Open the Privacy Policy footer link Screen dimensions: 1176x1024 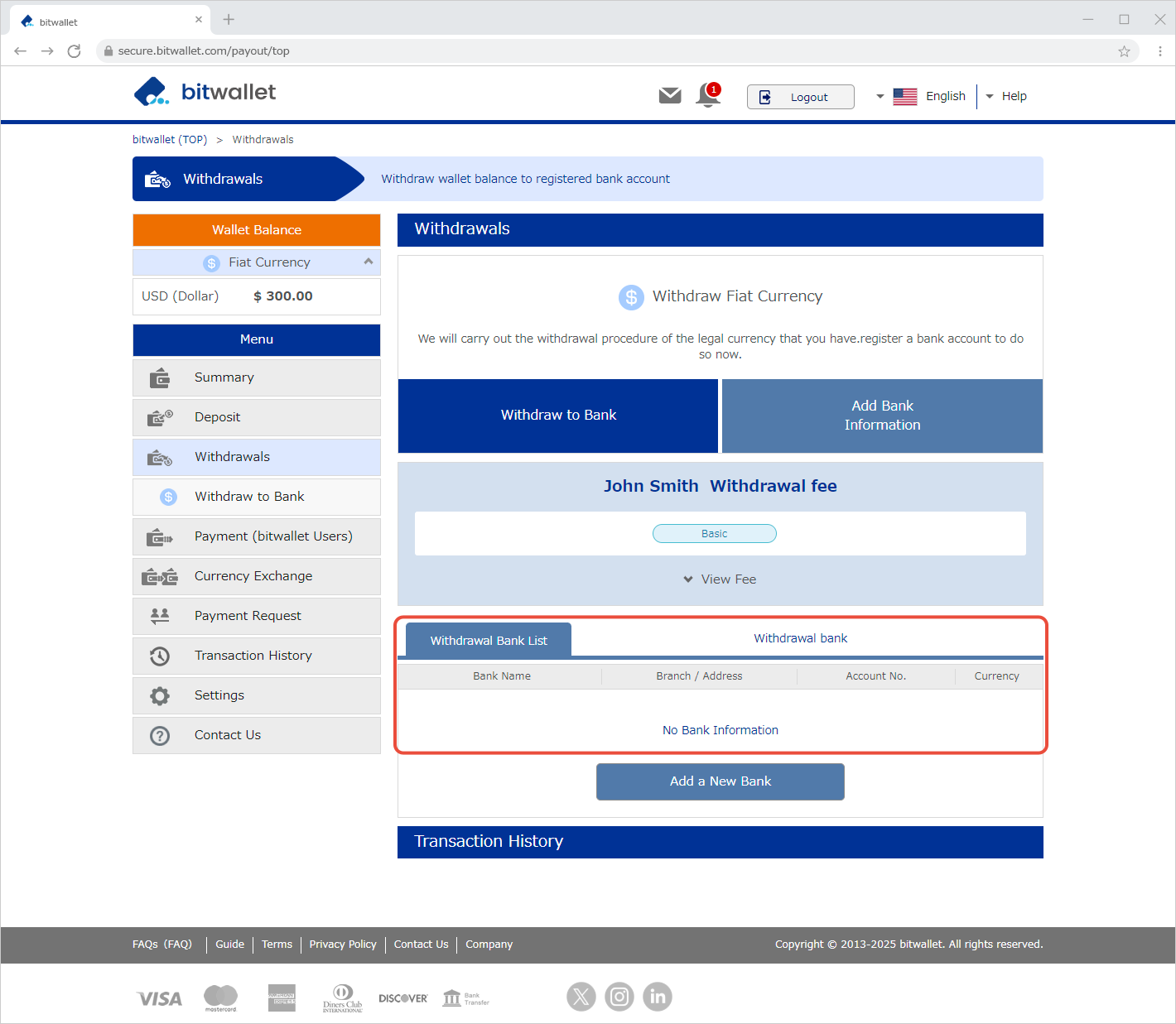pyautogui.click(x=343, y=945)
